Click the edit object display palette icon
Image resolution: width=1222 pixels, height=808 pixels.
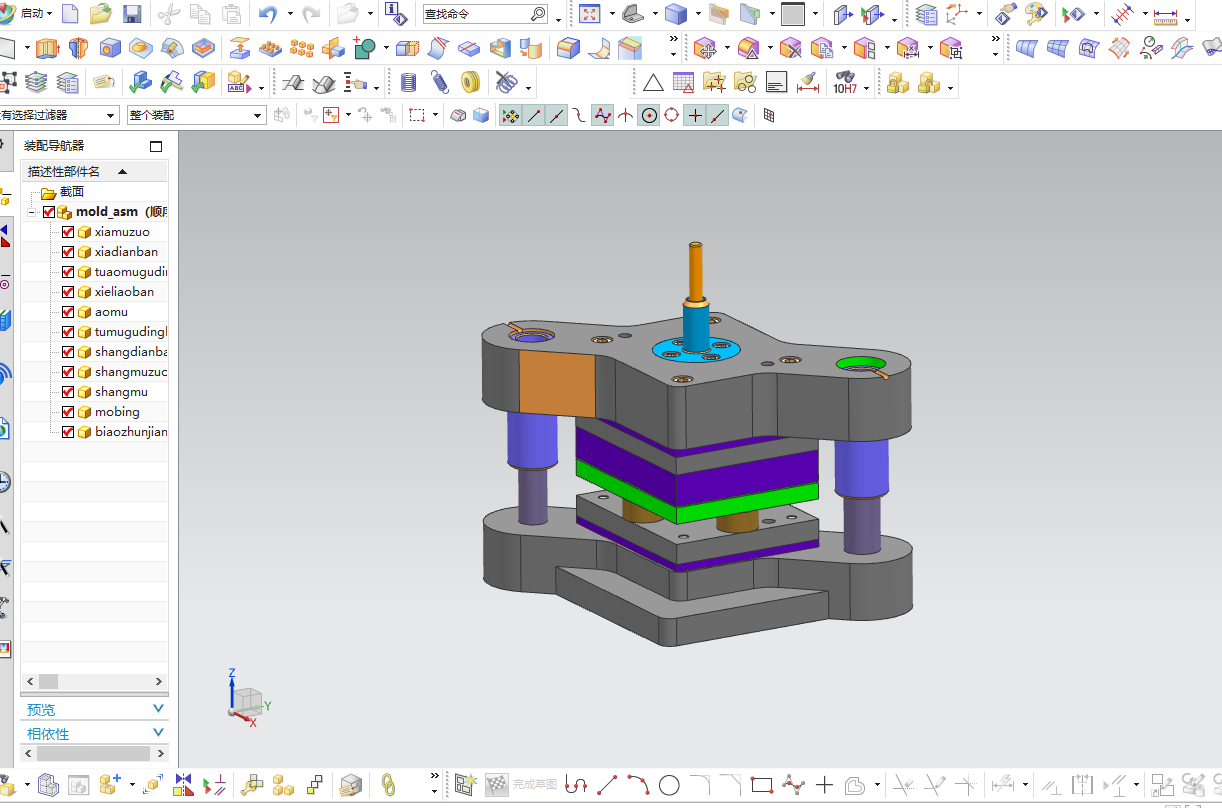pos(1035,14)
